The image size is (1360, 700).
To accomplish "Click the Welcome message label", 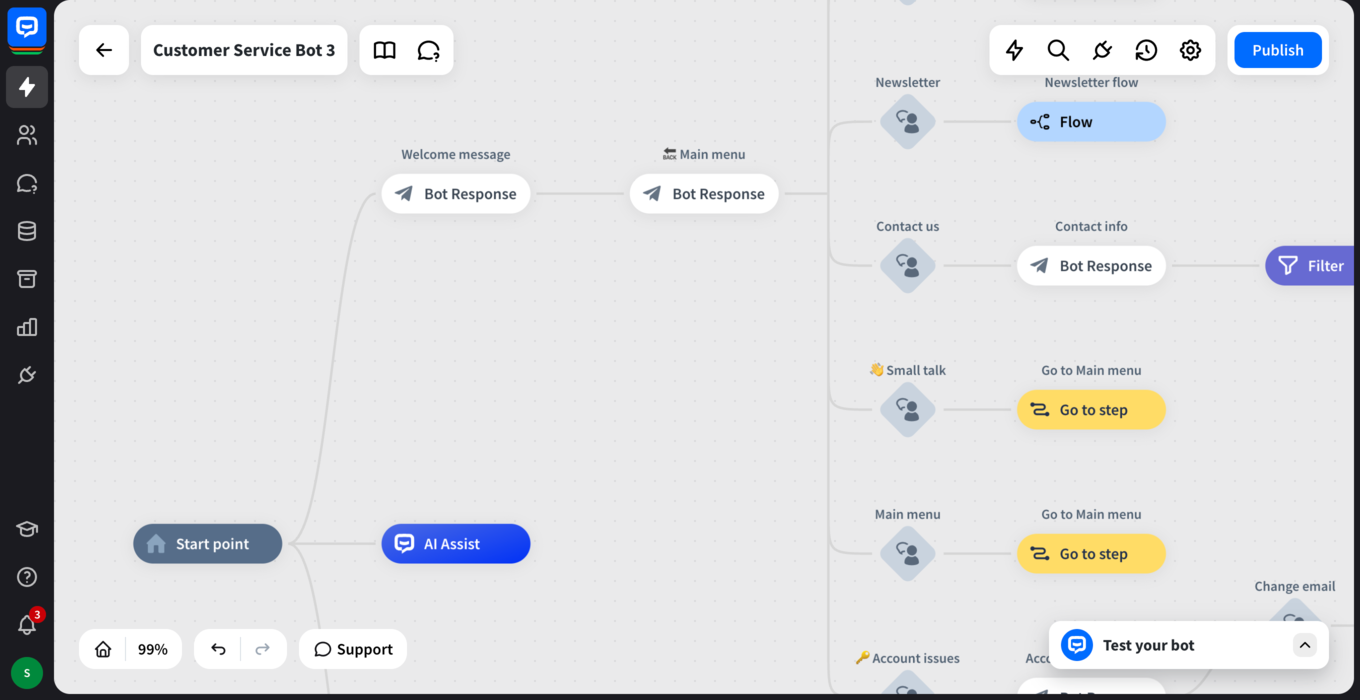I will tap(456, 154).
